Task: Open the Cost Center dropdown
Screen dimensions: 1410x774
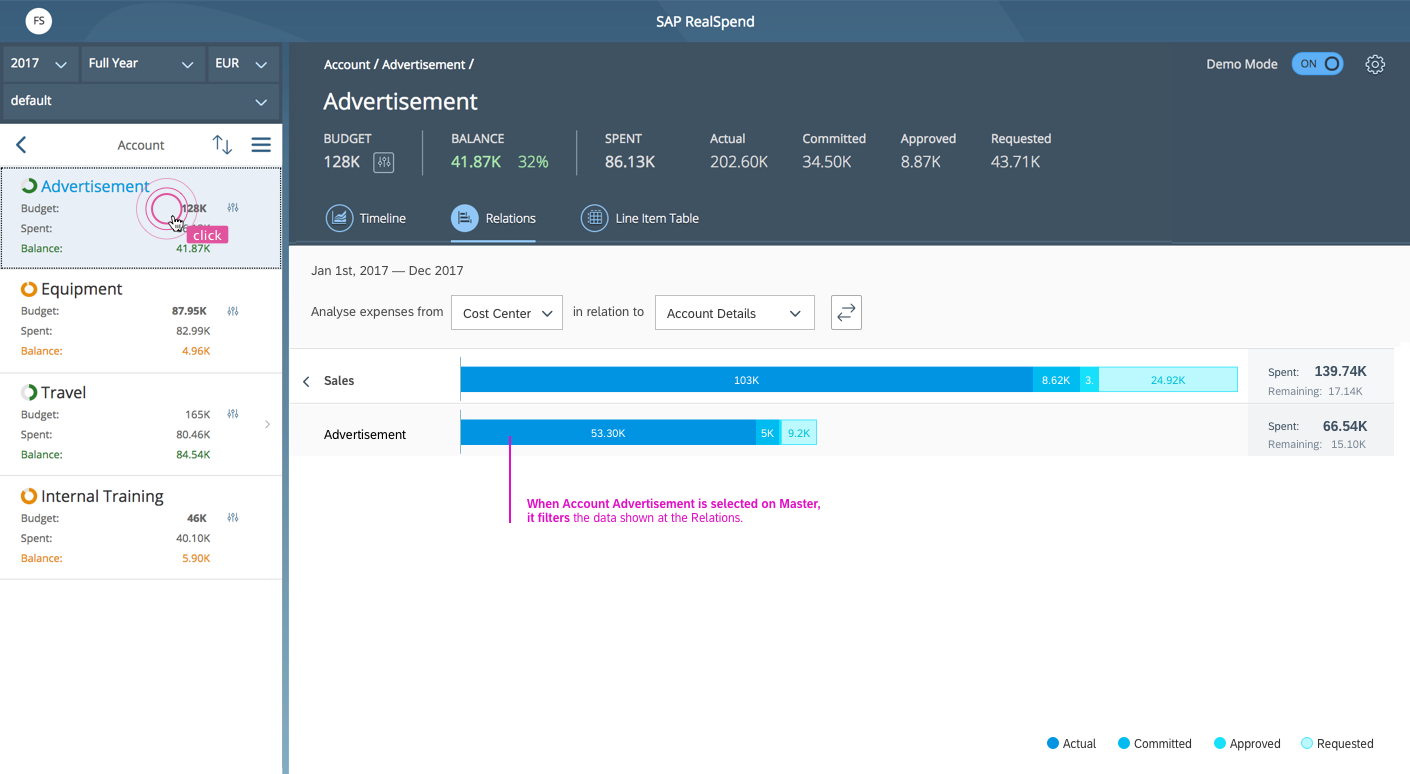Action: (507, 313)
